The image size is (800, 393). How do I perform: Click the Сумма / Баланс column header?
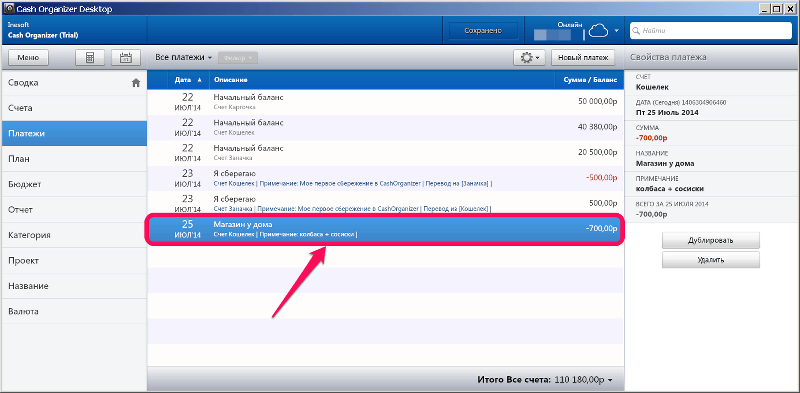click(x=589, y=80)
